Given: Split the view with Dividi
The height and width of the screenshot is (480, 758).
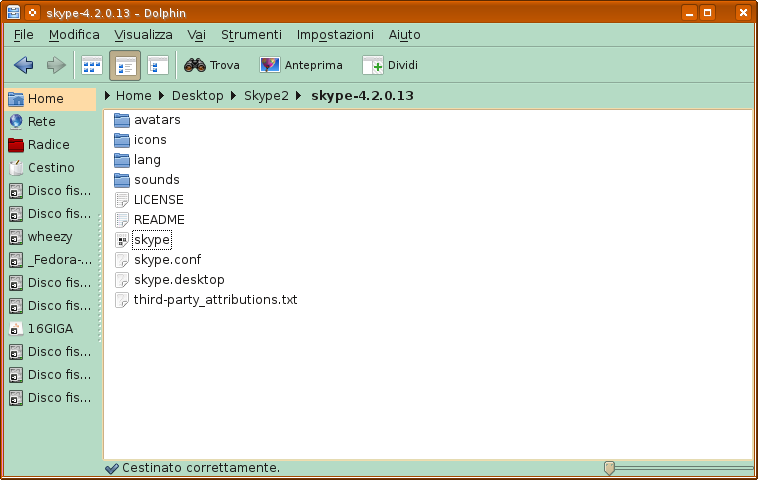Looking at the screenshot, I should coord(390,65).
